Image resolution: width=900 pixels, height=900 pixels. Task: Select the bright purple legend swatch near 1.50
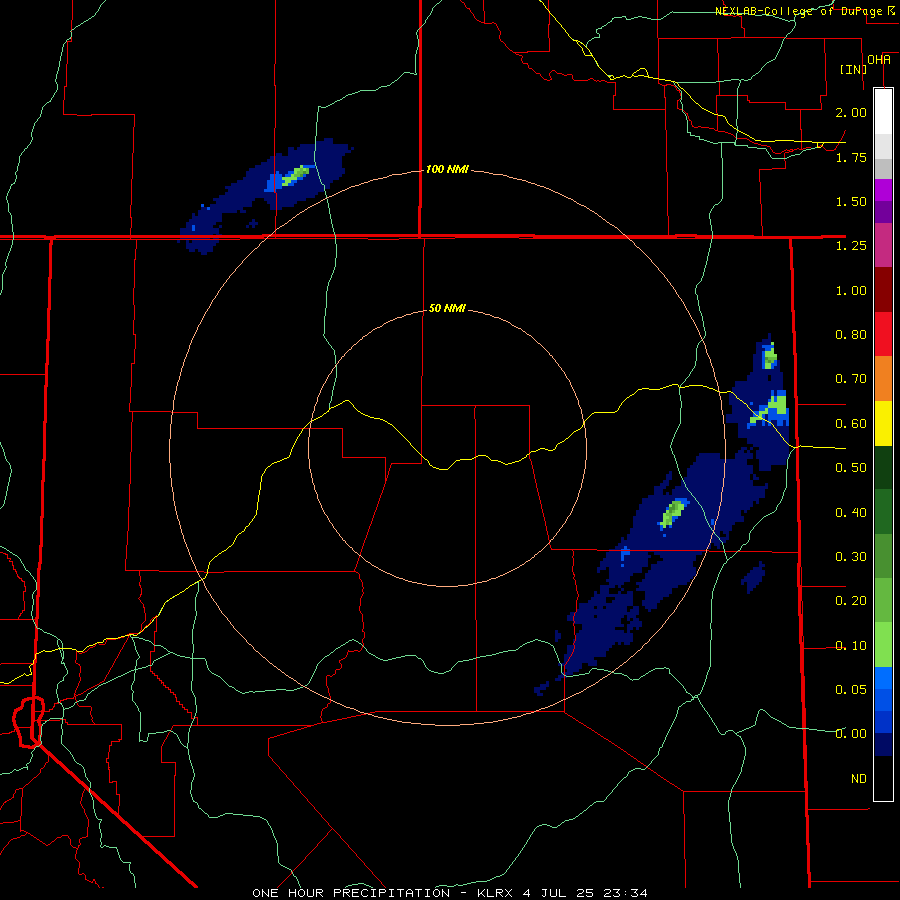pyautogui.click(x=883, y=190)
